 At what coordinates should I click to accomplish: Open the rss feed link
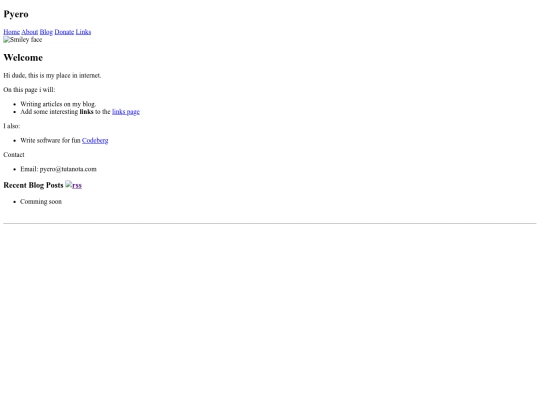[73, 185]
